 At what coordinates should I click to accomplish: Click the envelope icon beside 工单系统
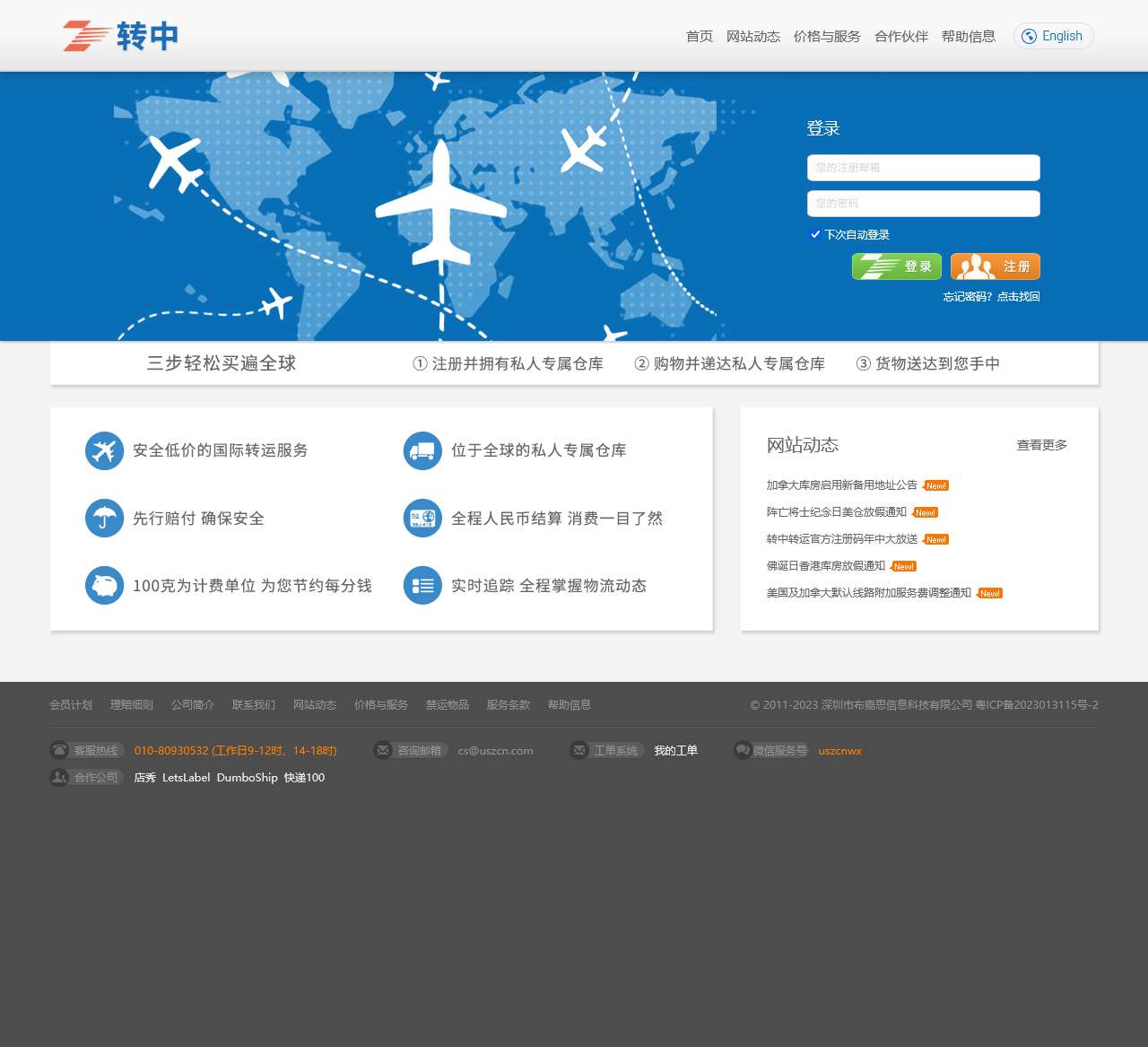579,750
